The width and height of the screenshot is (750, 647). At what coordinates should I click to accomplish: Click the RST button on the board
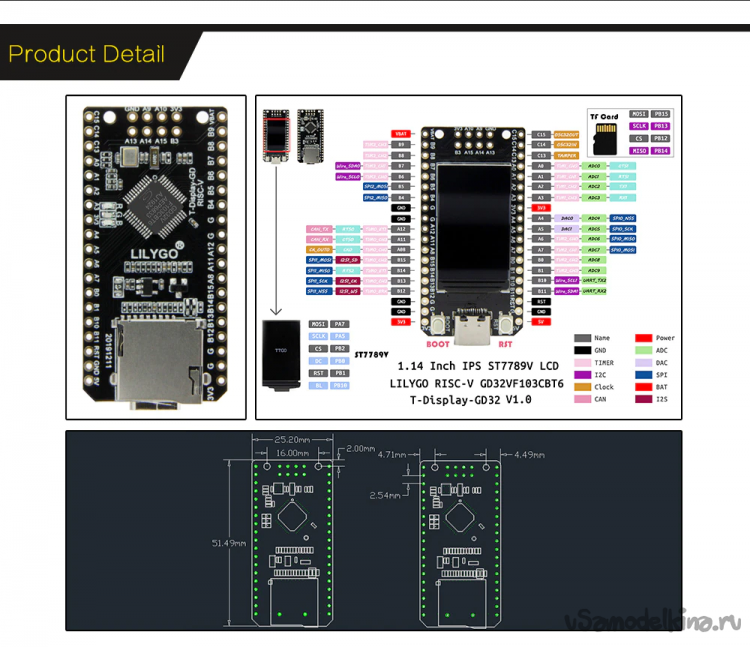pos(507,314)
